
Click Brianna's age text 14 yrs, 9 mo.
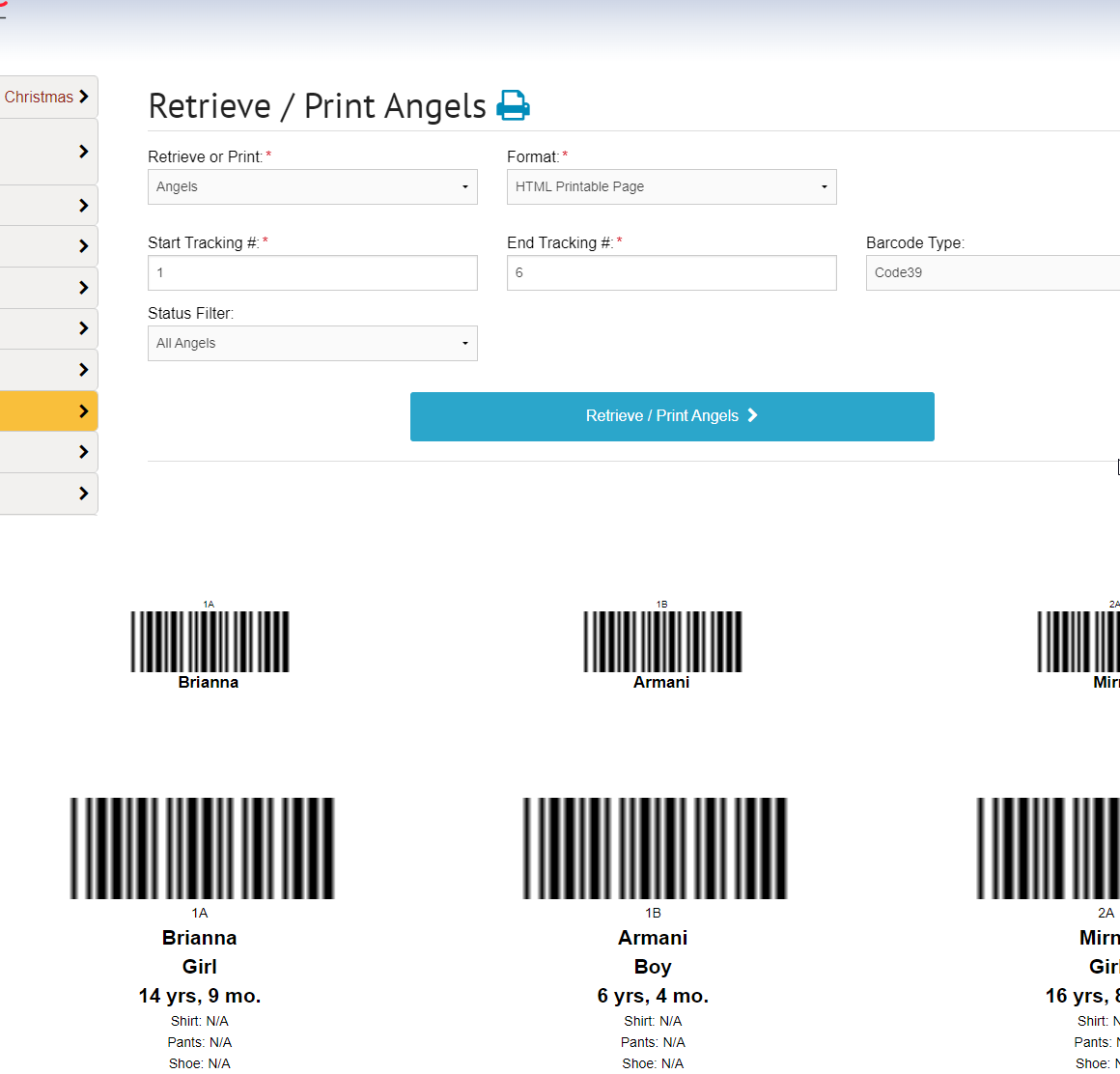200,996
